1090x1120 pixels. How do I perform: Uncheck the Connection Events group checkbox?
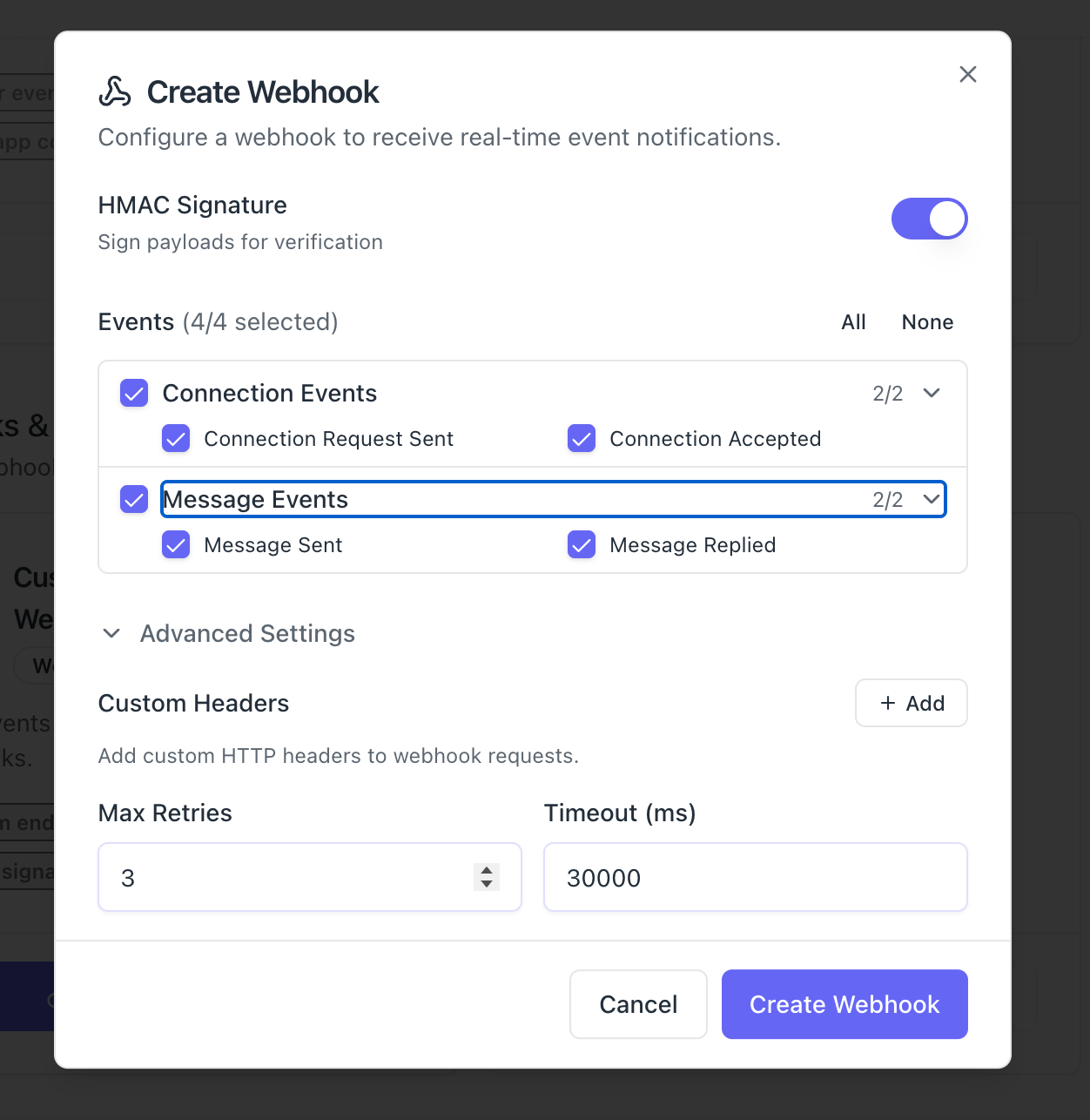coord(134,394)
